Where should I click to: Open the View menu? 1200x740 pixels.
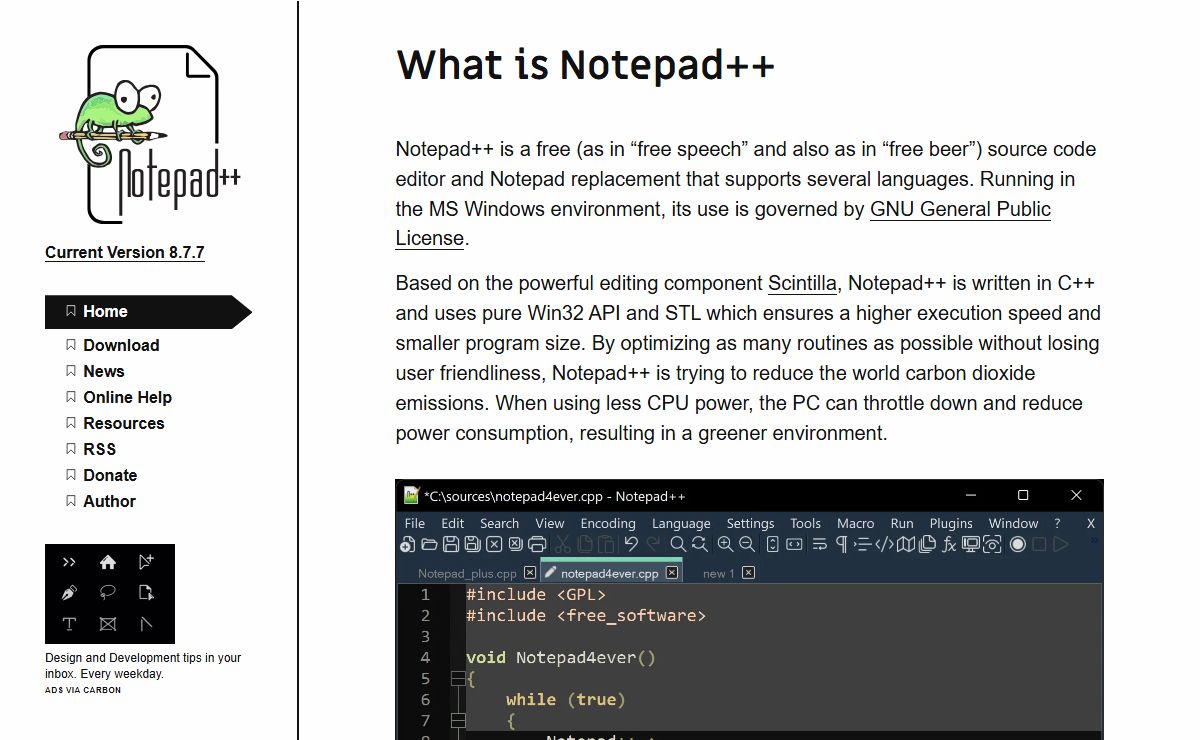point(550,523)
